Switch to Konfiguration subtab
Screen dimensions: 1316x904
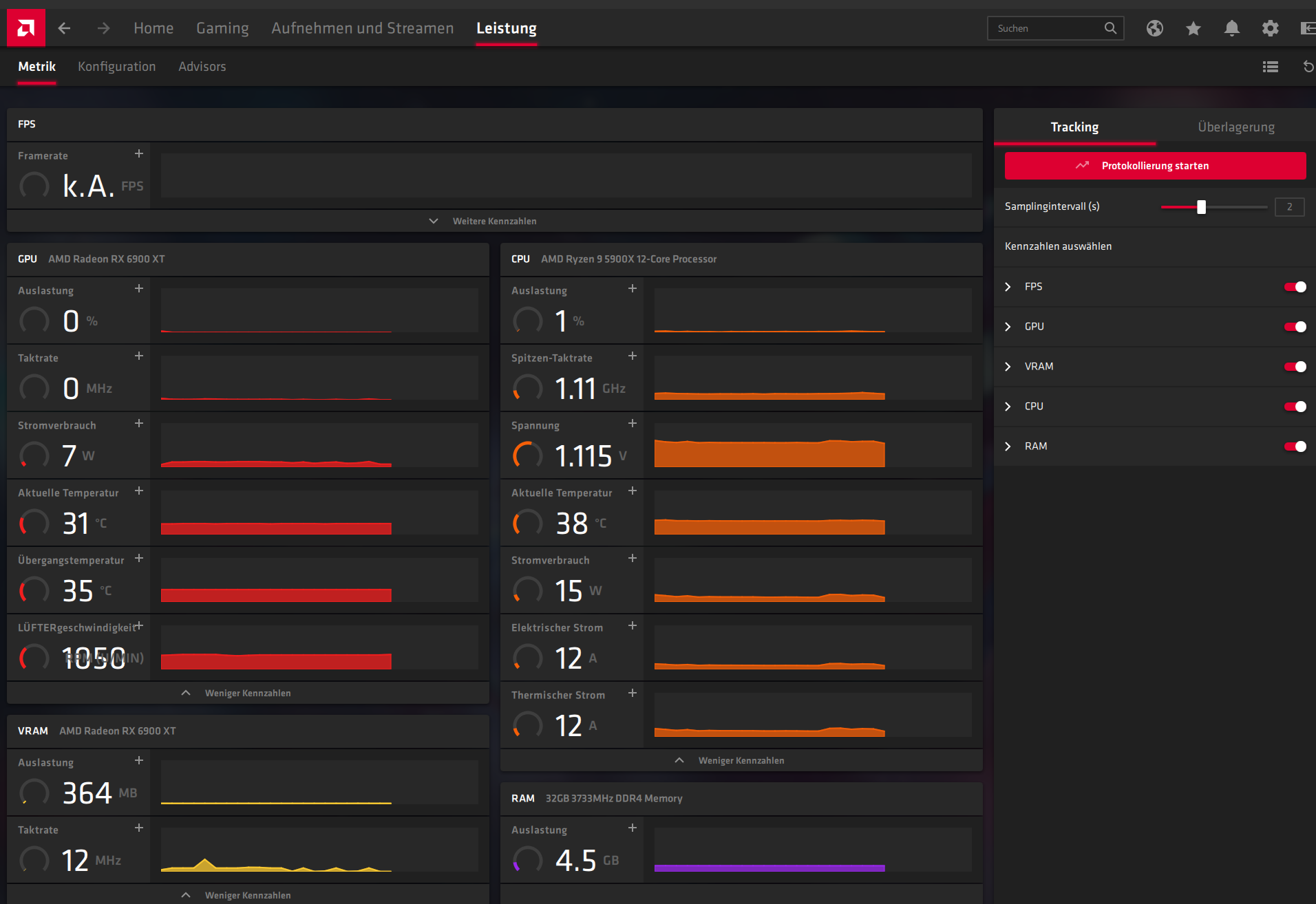pos(117,67)
